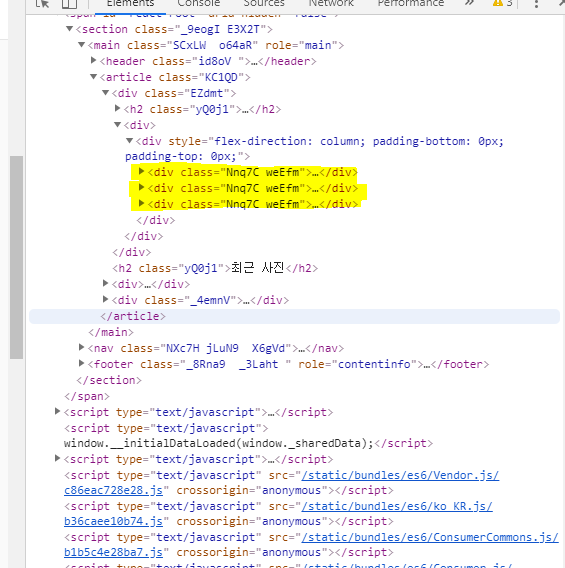Open DevTools three-dot menu
The image size is (565, 568).
[x=536, y=4]
